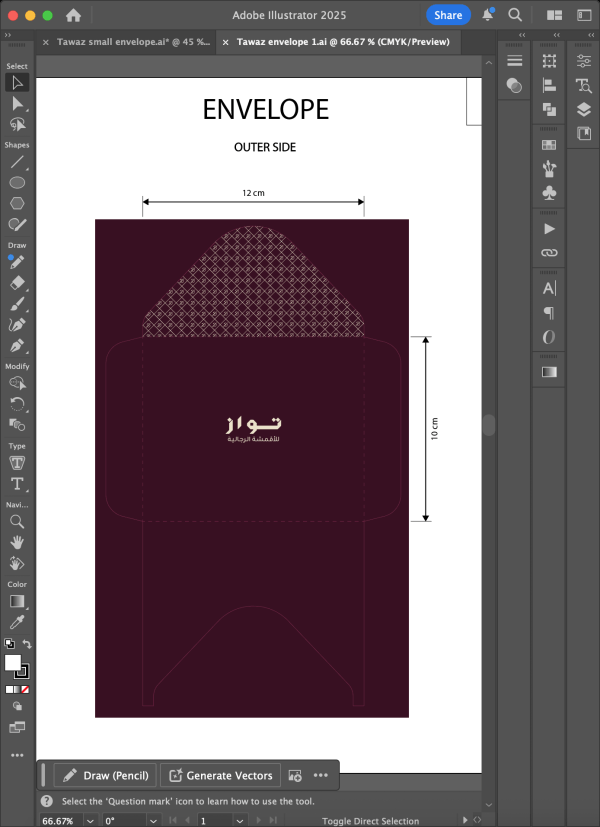This screenshot has width=600, height=827.
Task: Open the notifications bell
Action: (488, 15)
